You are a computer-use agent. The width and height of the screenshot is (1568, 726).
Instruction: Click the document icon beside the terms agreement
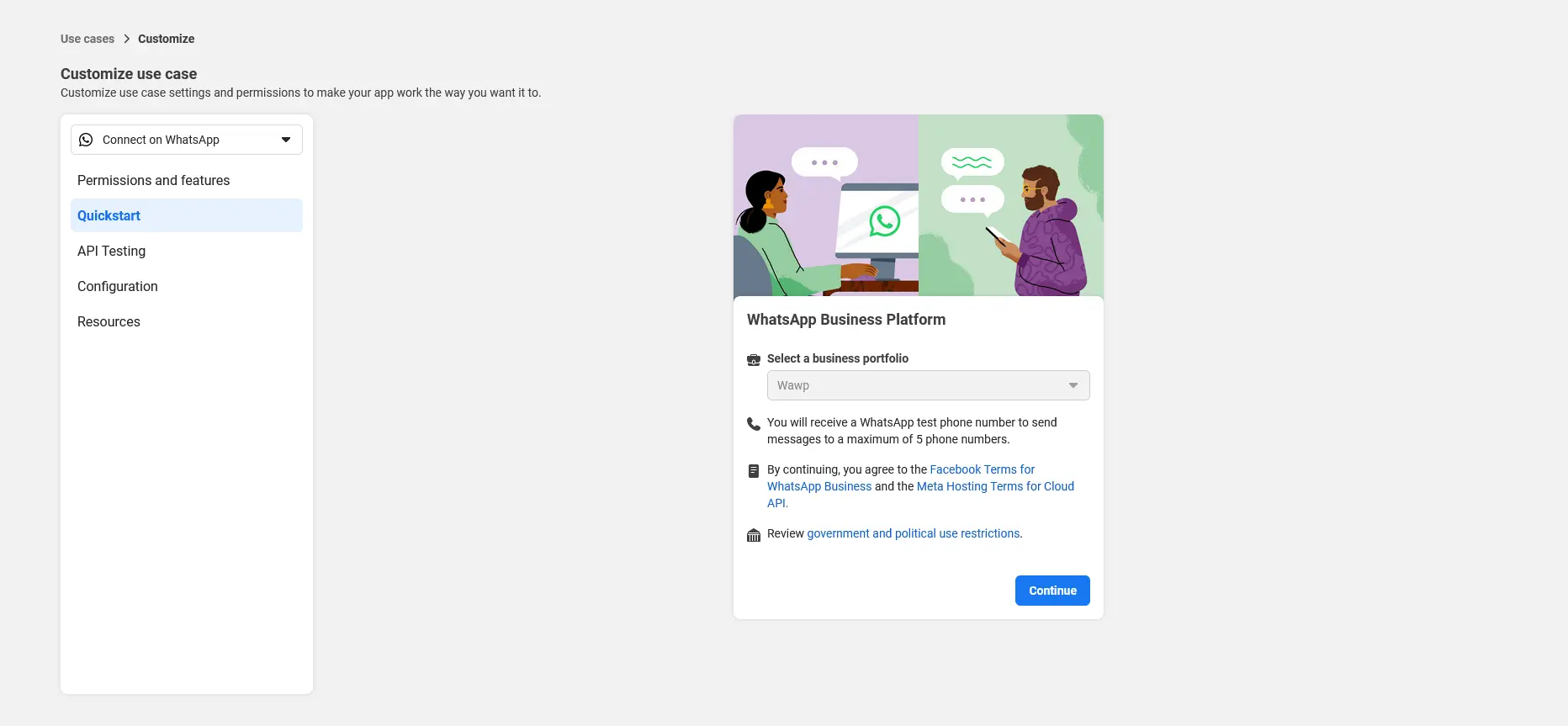point(754,471)
